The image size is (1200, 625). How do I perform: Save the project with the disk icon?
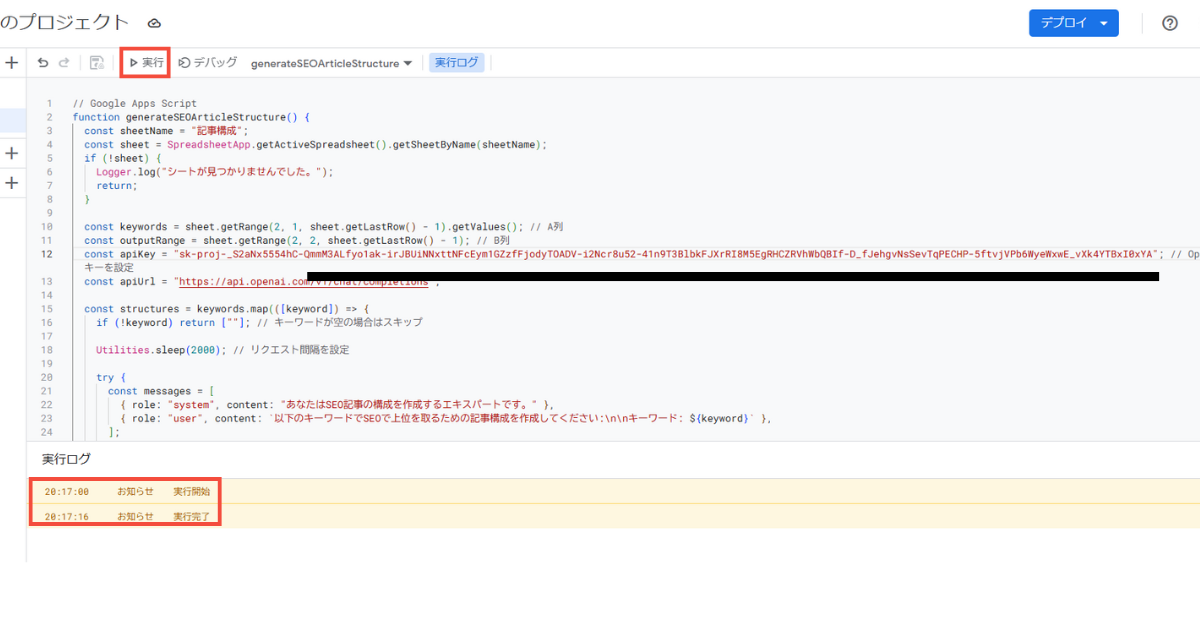tap(96, 63)
